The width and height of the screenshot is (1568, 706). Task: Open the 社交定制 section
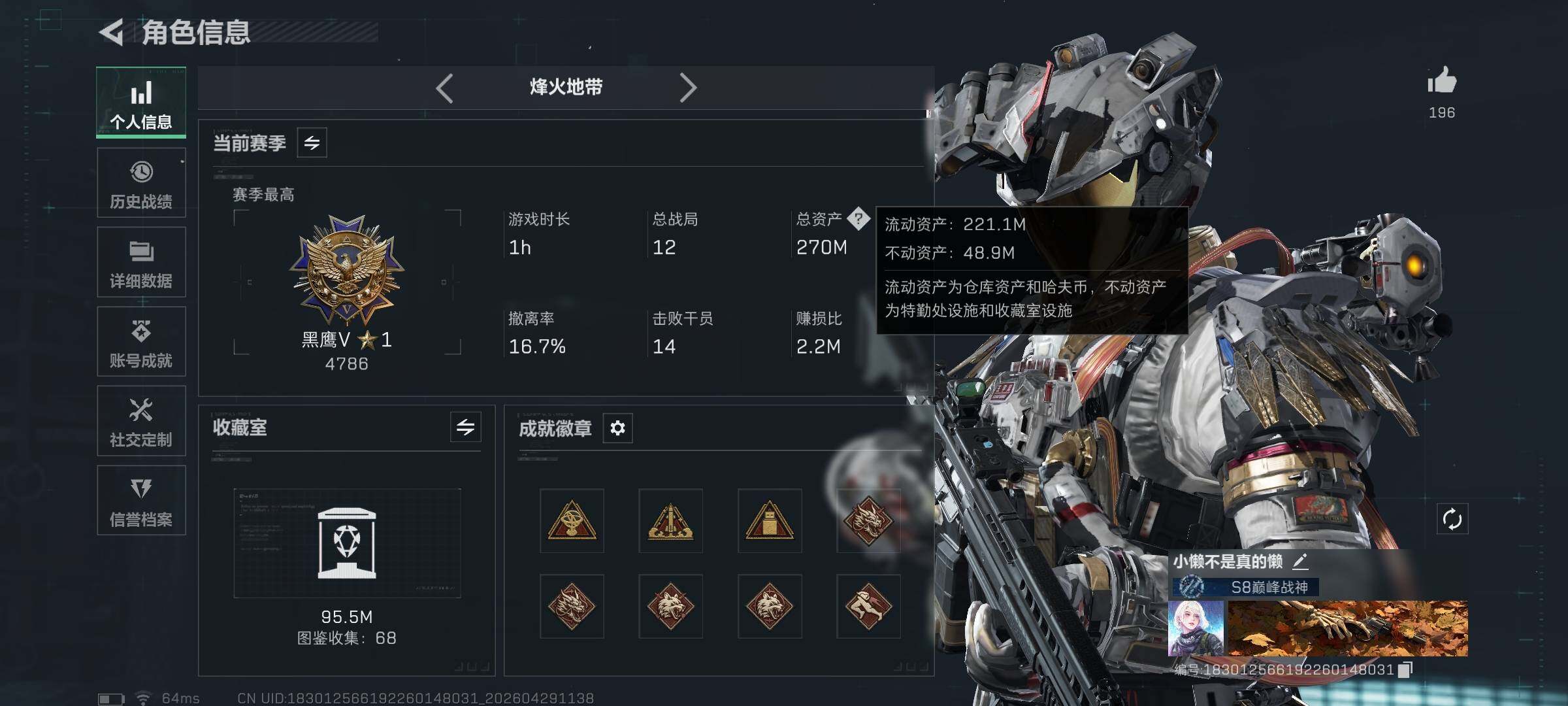(x=141, y=421)
